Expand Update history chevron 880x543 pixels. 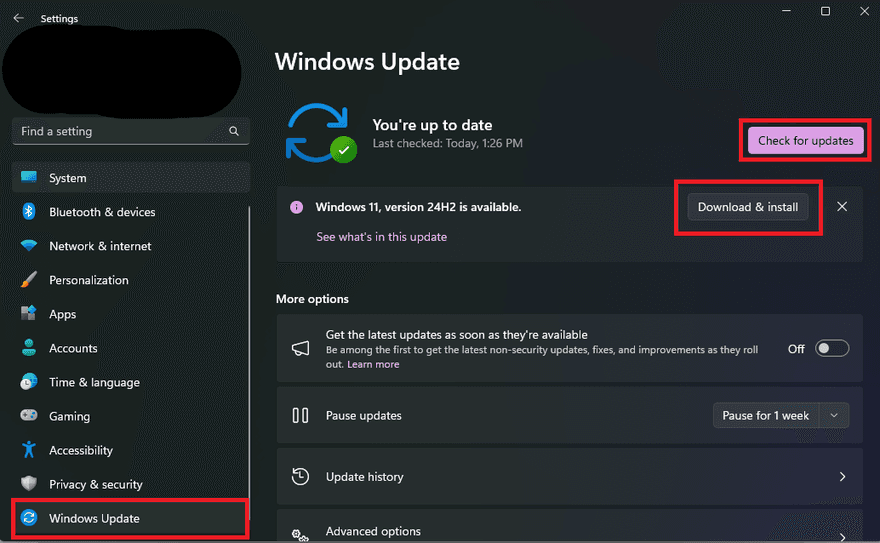point(842,476)
